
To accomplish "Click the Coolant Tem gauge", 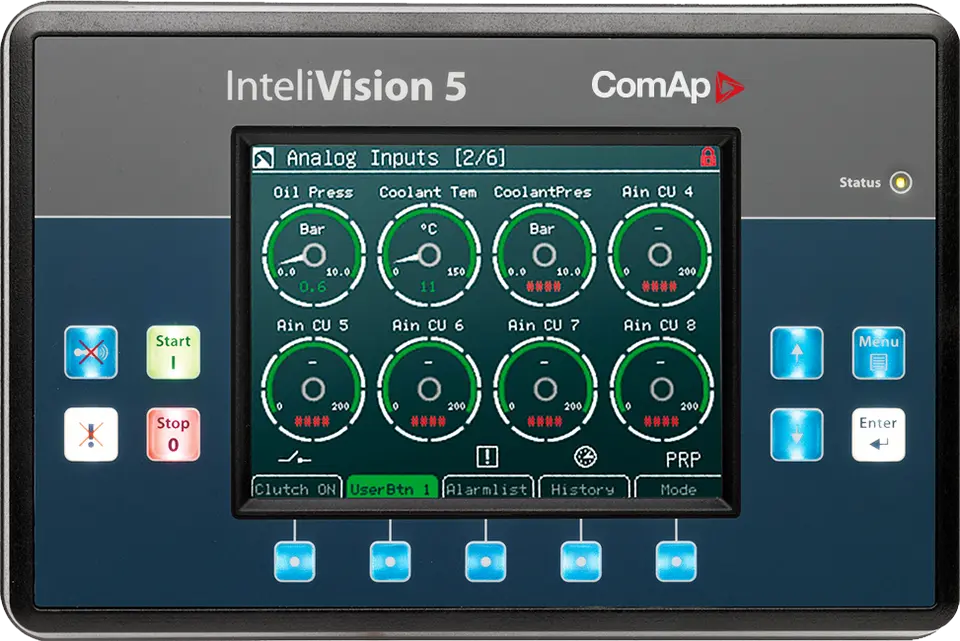I will (x=429, y=255).
